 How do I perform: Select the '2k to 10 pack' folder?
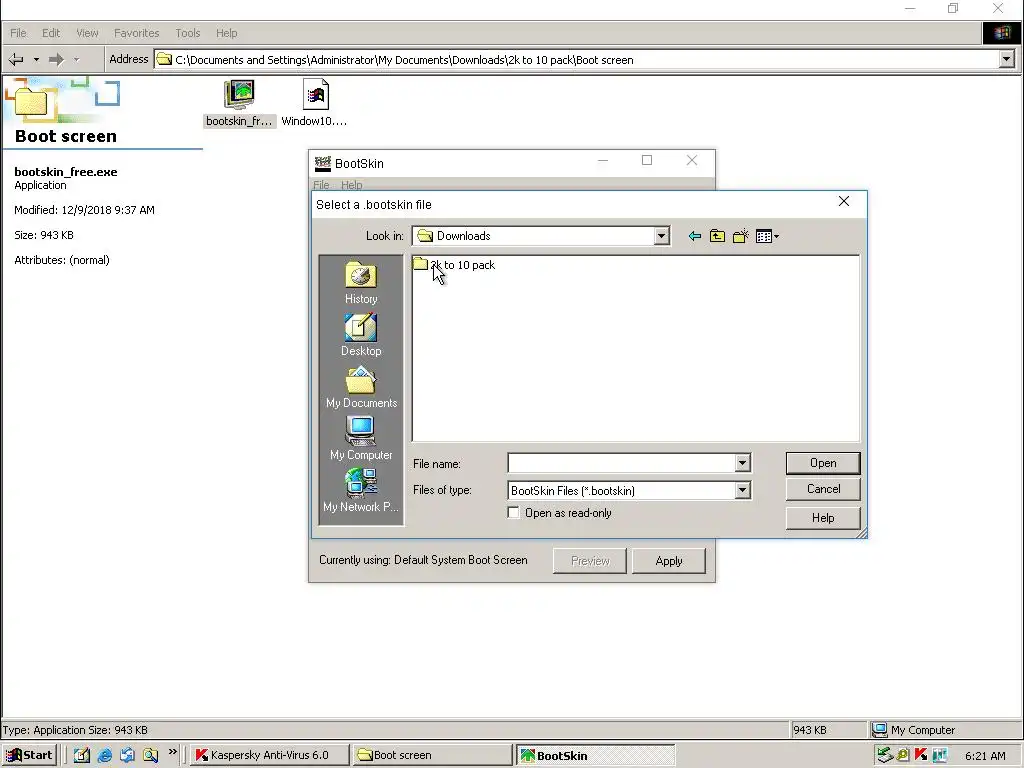point(454,264)
